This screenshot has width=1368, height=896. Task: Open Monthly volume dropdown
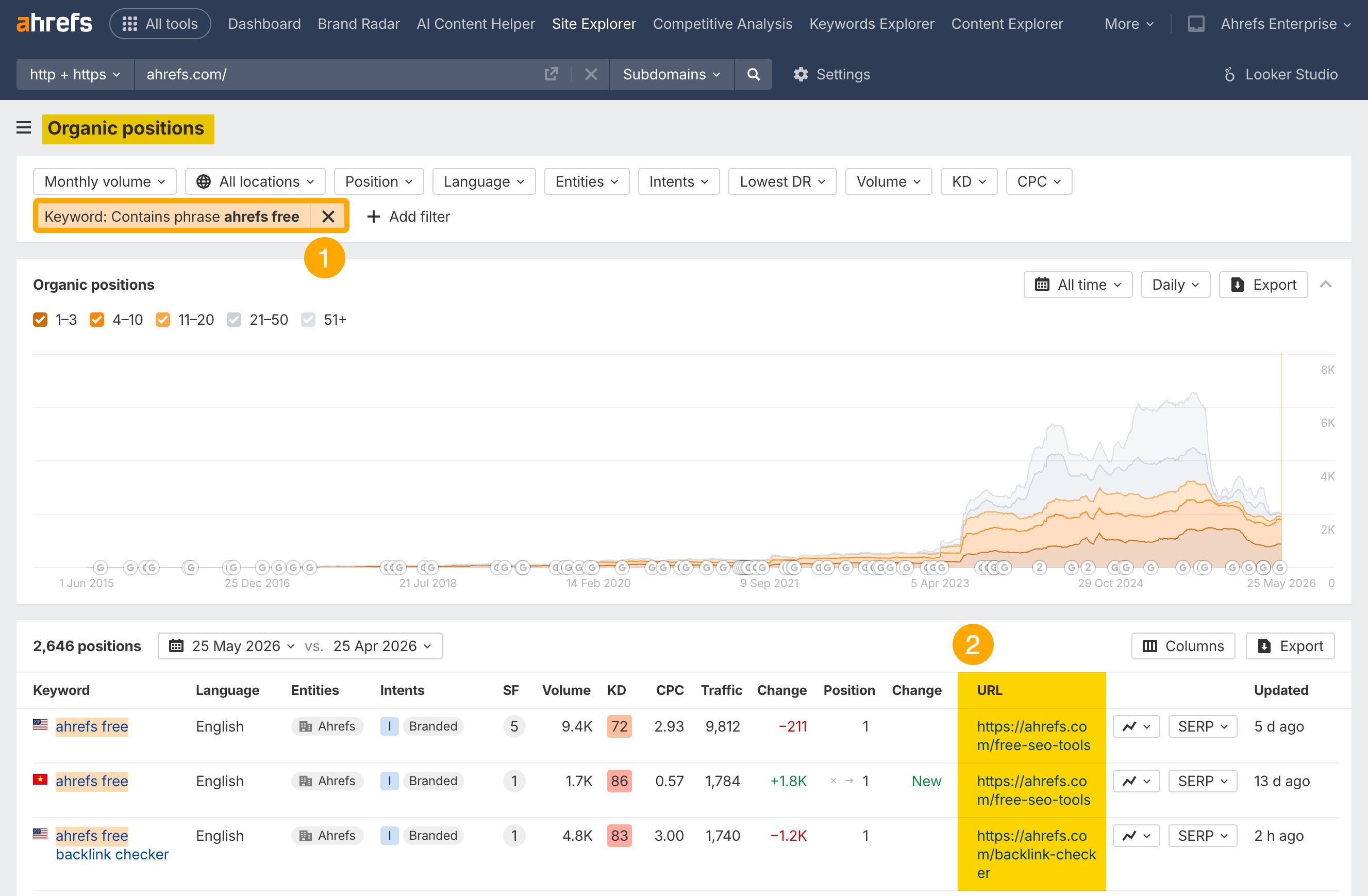105,181
